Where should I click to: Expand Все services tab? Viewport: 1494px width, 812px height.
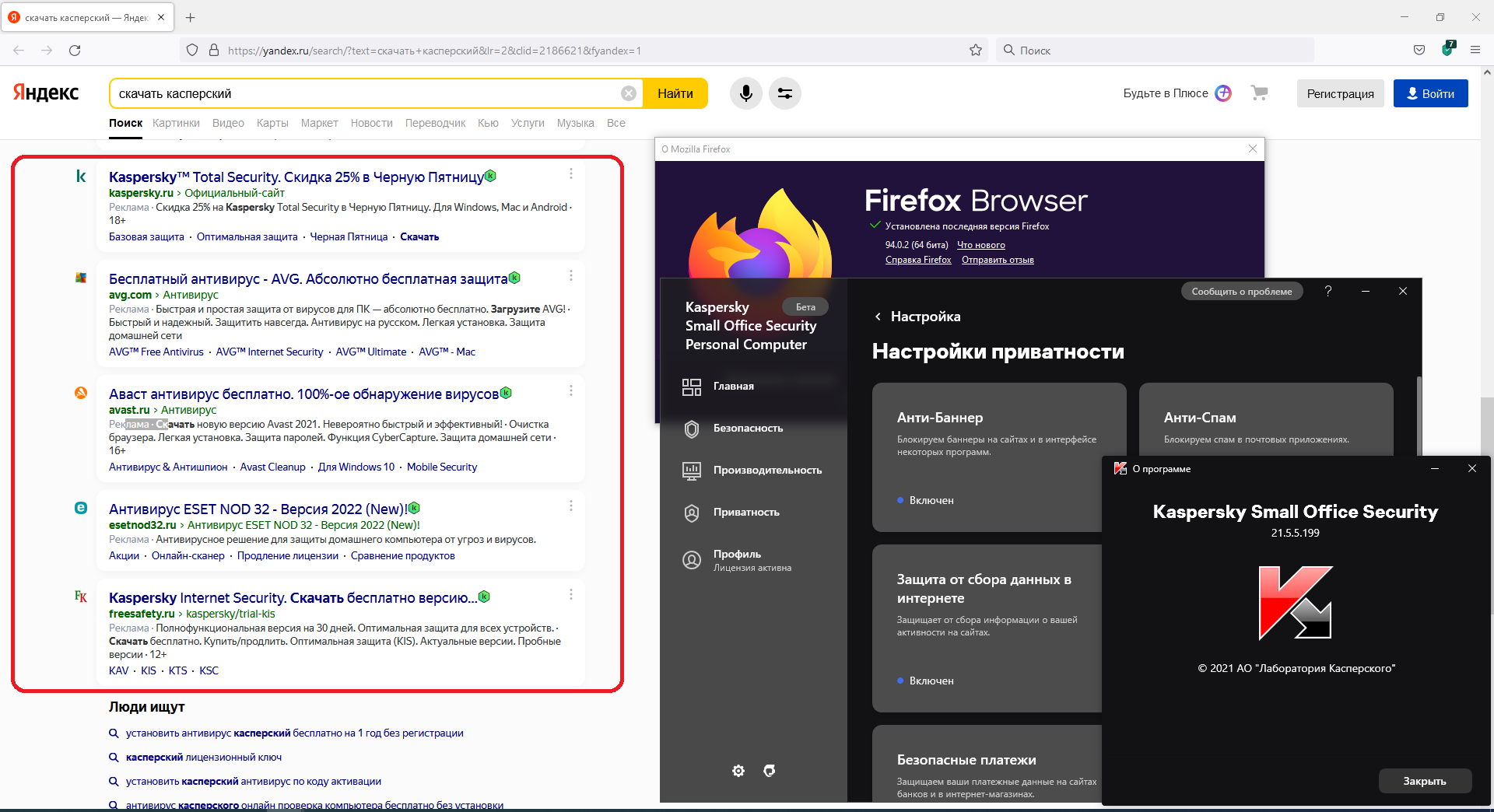click(x=615, y=123)
